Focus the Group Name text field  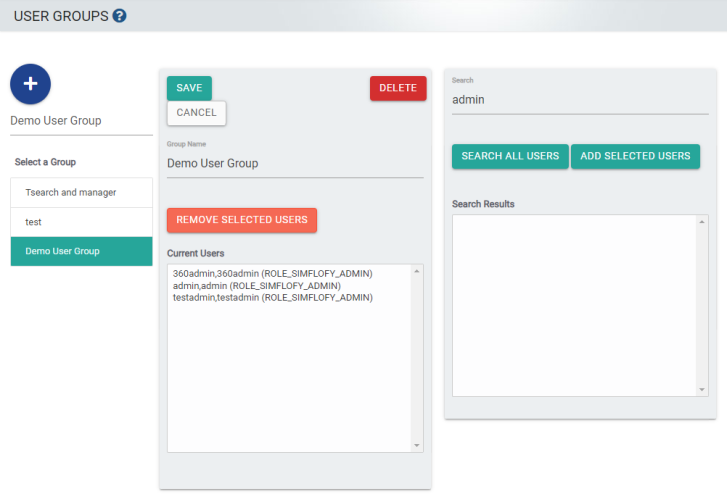point(295,164)
